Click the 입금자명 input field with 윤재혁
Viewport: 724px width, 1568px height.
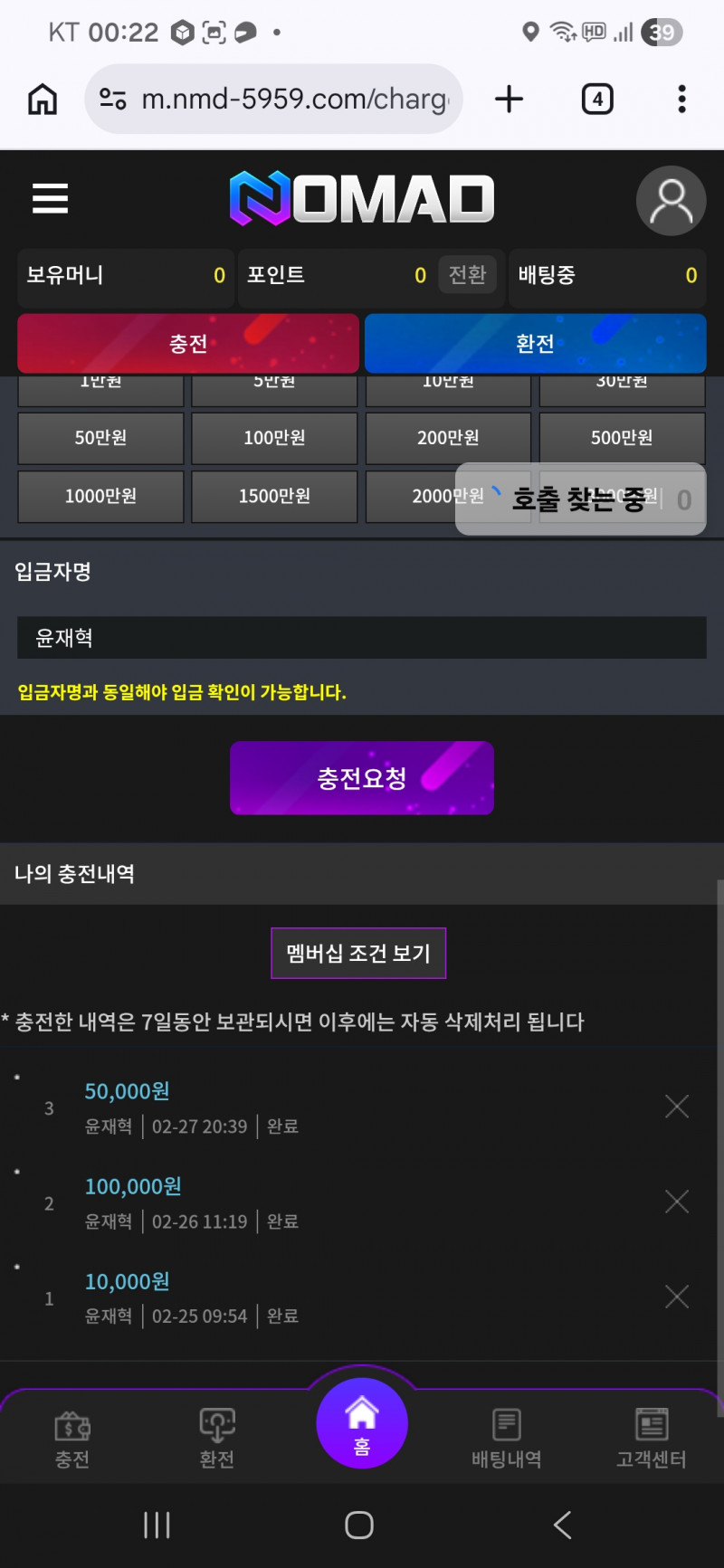coord(362,638)
